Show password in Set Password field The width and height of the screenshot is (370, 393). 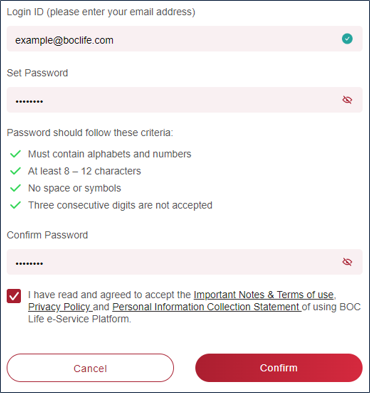pyautogui.click(x=347, y=100)
